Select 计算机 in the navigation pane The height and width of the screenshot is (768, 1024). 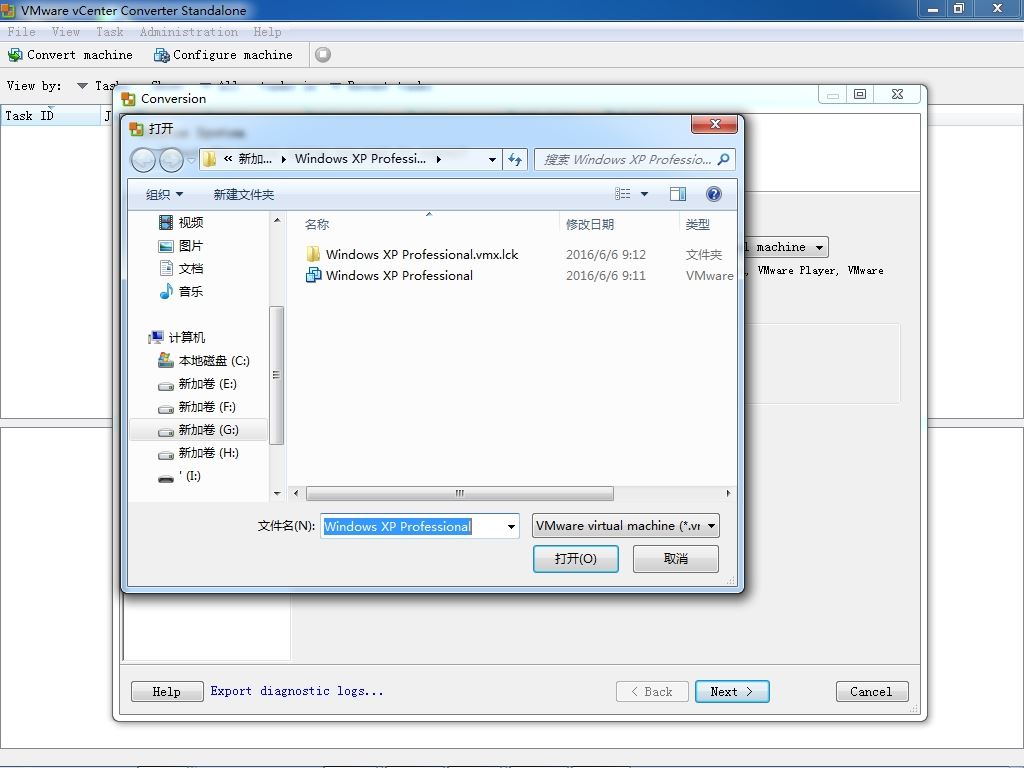point(176,338)
